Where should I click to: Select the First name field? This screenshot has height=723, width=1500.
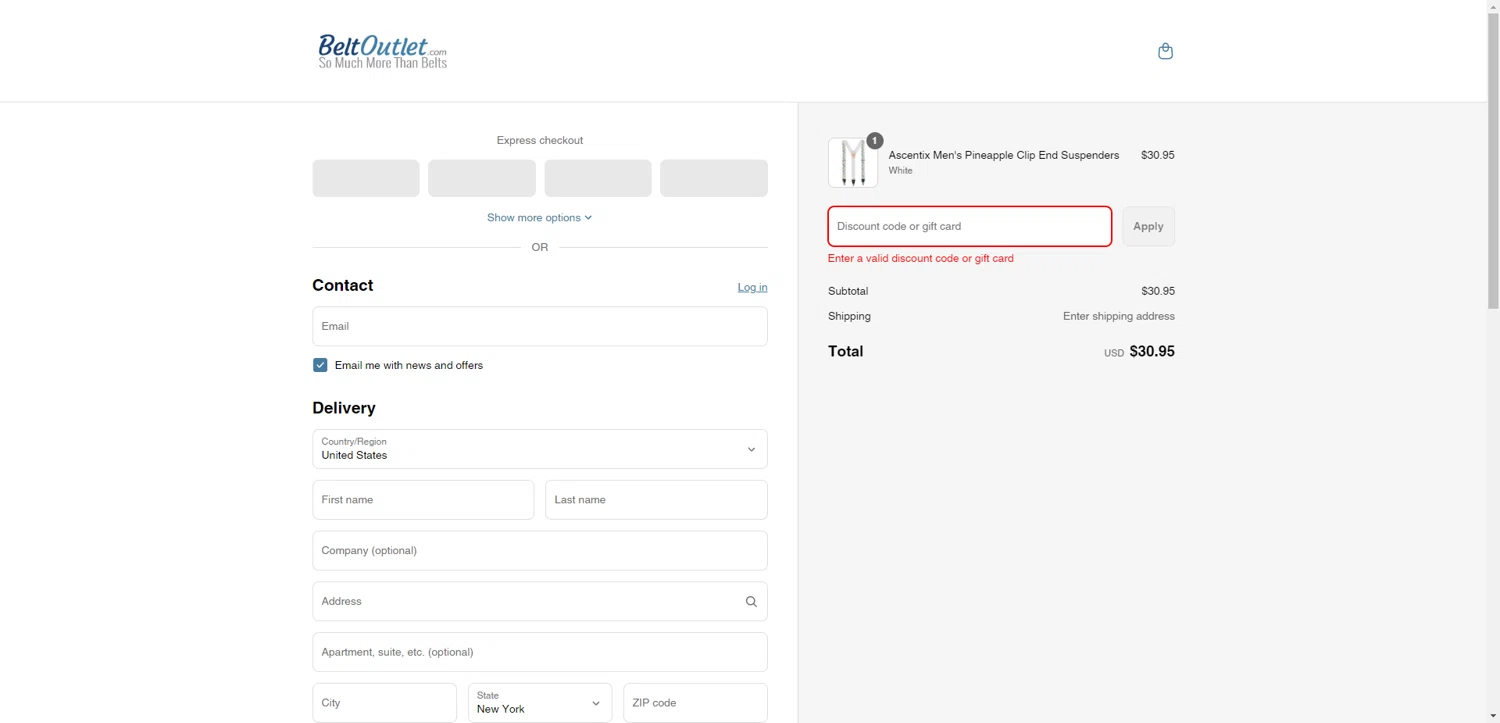[x=423, y=500]
